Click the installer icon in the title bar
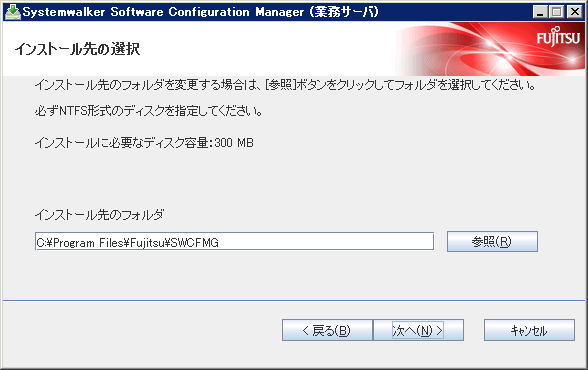This screenshot has width=588, height=370. pos(12,12)
